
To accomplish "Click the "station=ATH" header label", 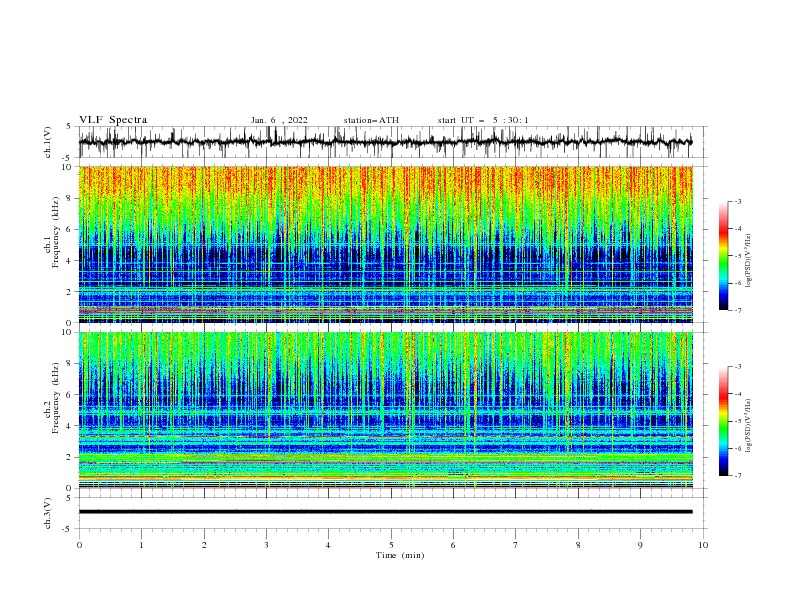I will (371, 120).
